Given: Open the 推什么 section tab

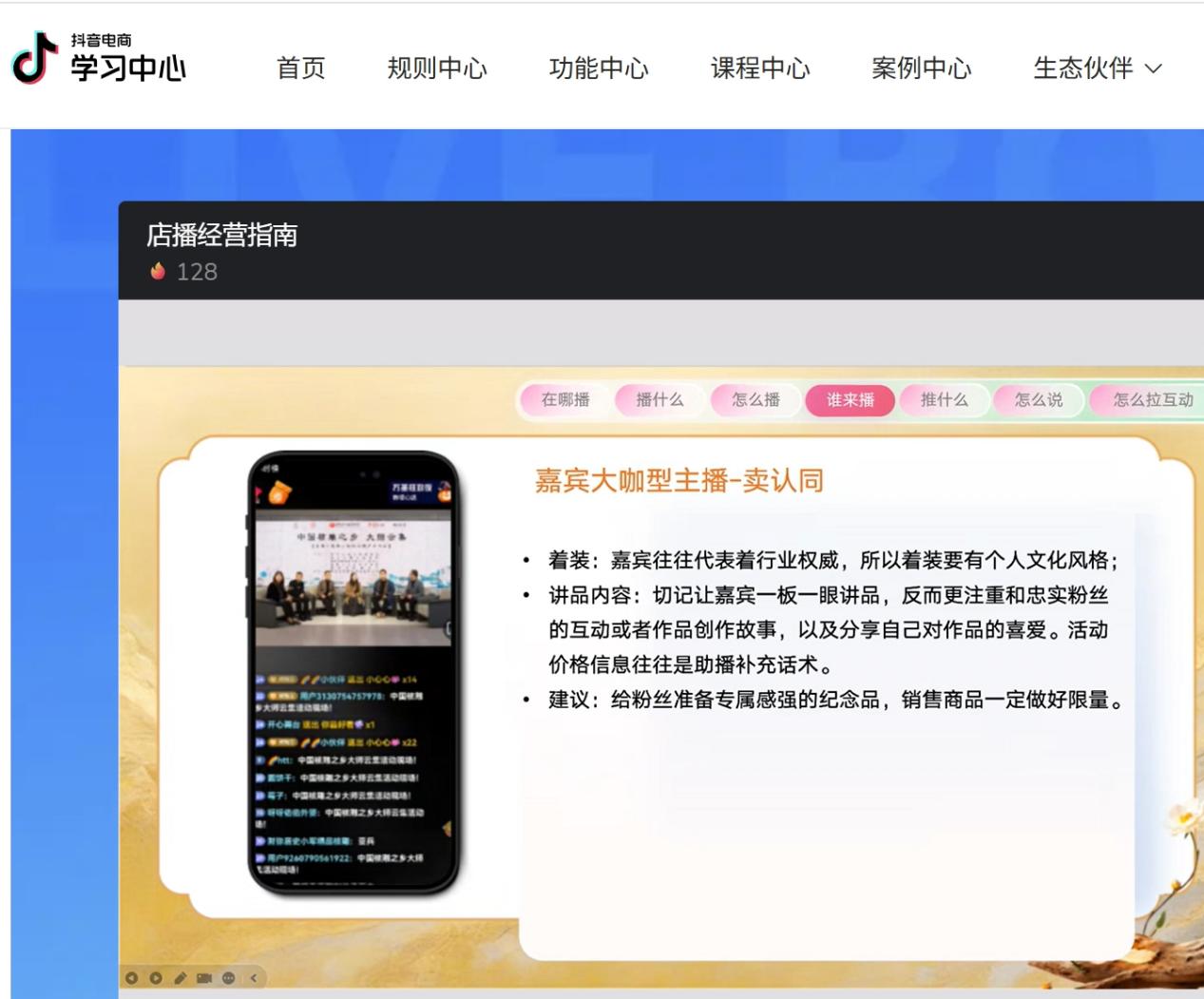Looking at the screenshot, I should coord(944,400).
